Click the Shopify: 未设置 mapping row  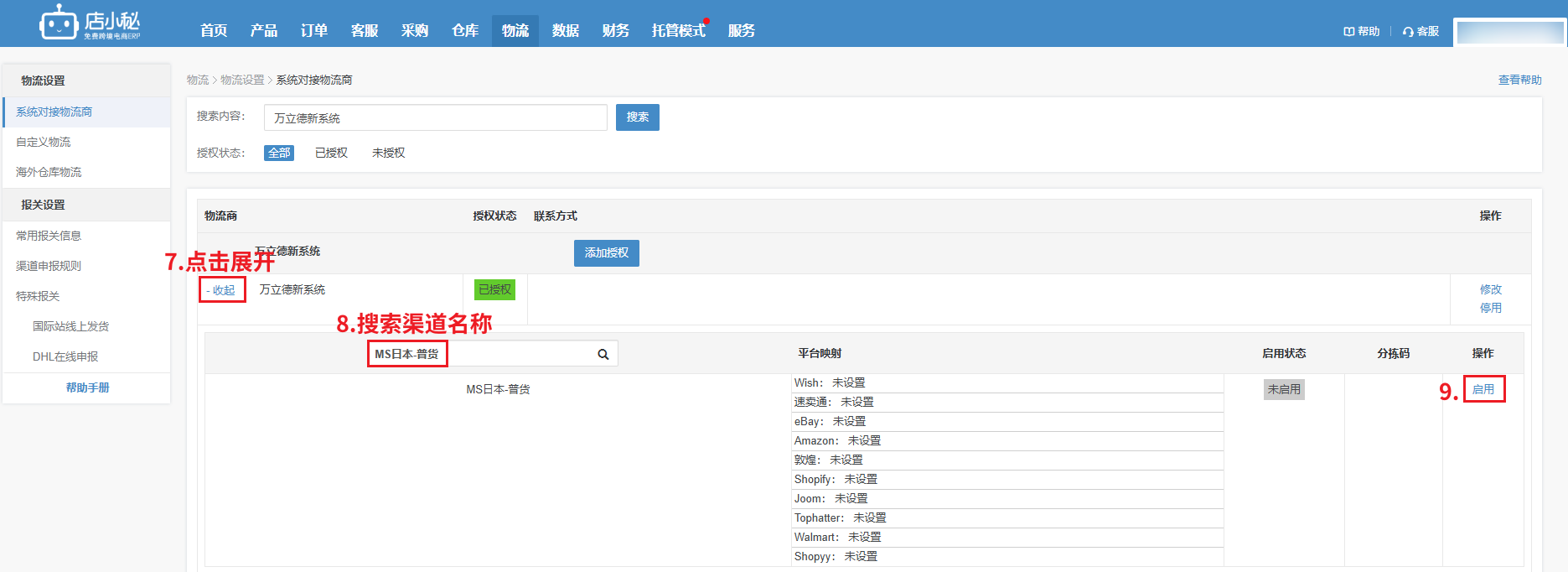(x=1007, y=480)
